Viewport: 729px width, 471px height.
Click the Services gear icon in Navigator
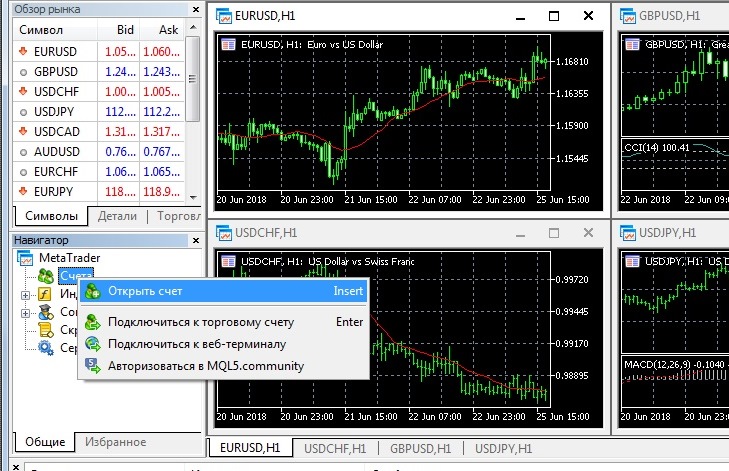tap(46, 348)
